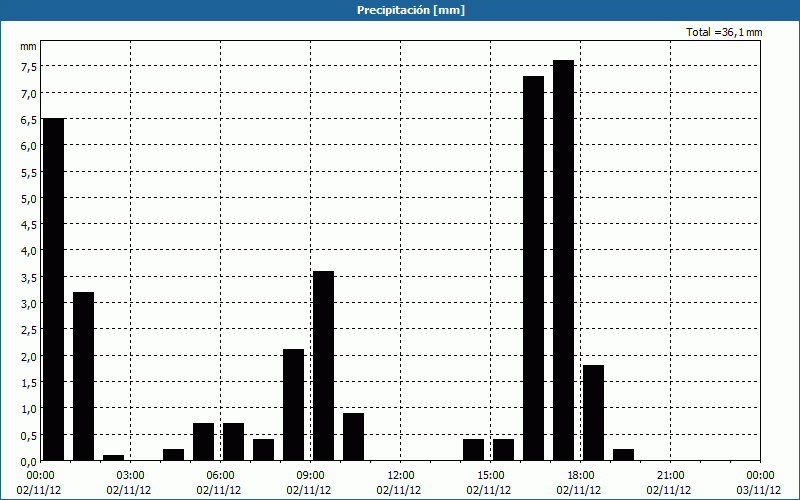
Task: Select the 'Total =36,1 mm' label
Action: (724, 32)
